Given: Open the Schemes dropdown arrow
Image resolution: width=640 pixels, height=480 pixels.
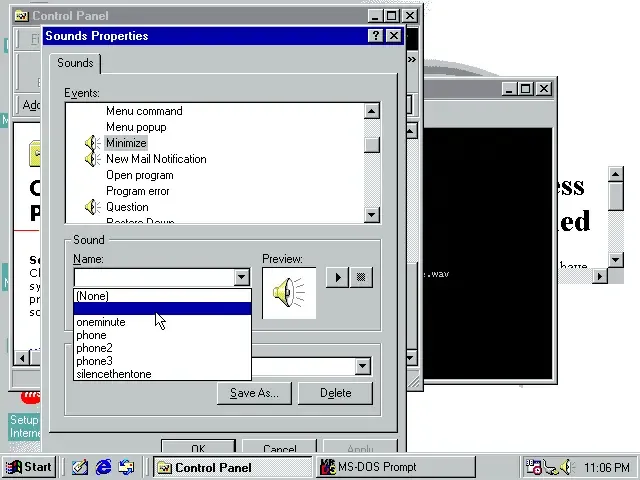Looking at the screenshot, I should (x=362, y=366).
